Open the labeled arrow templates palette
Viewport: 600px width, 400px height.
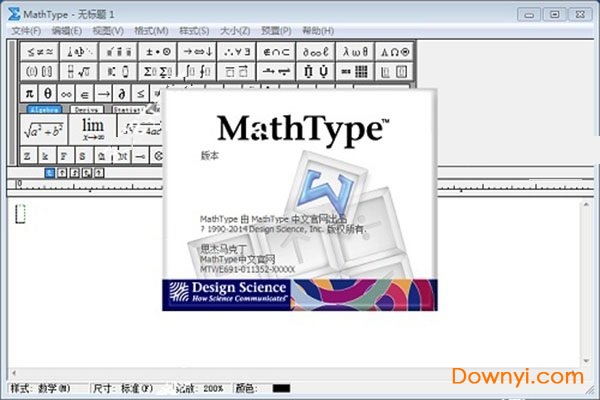point(276,71)
